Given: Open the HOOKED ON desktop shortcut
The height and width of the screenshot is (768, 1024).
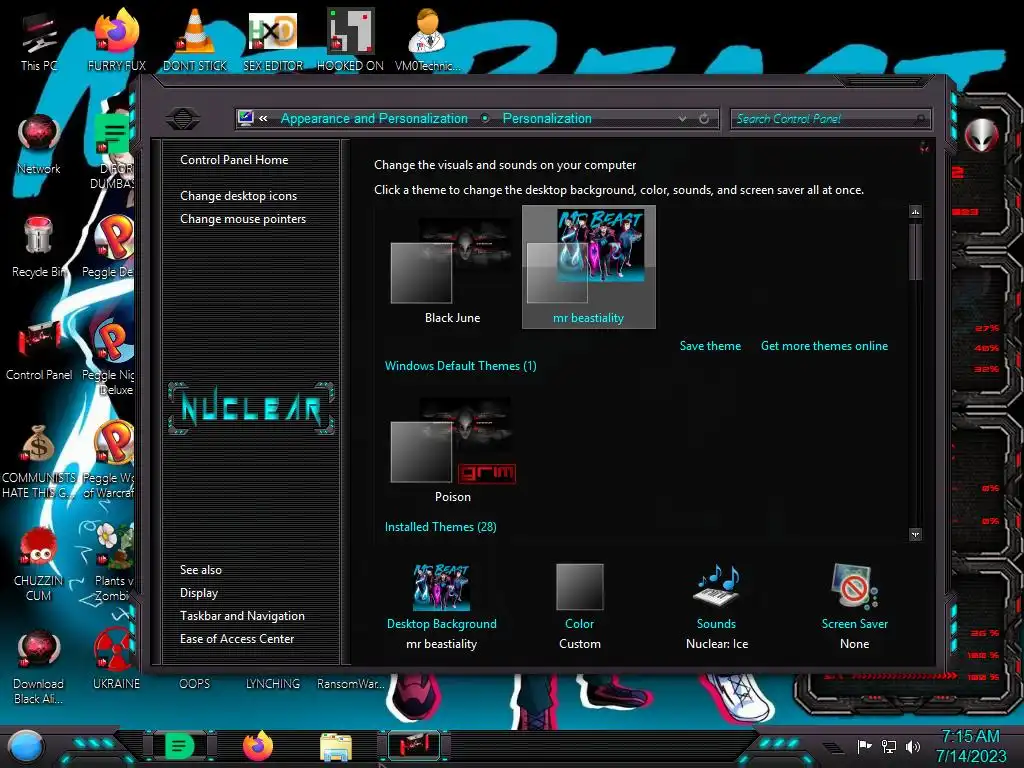Looking at the screenshot, I should [350, 40].
